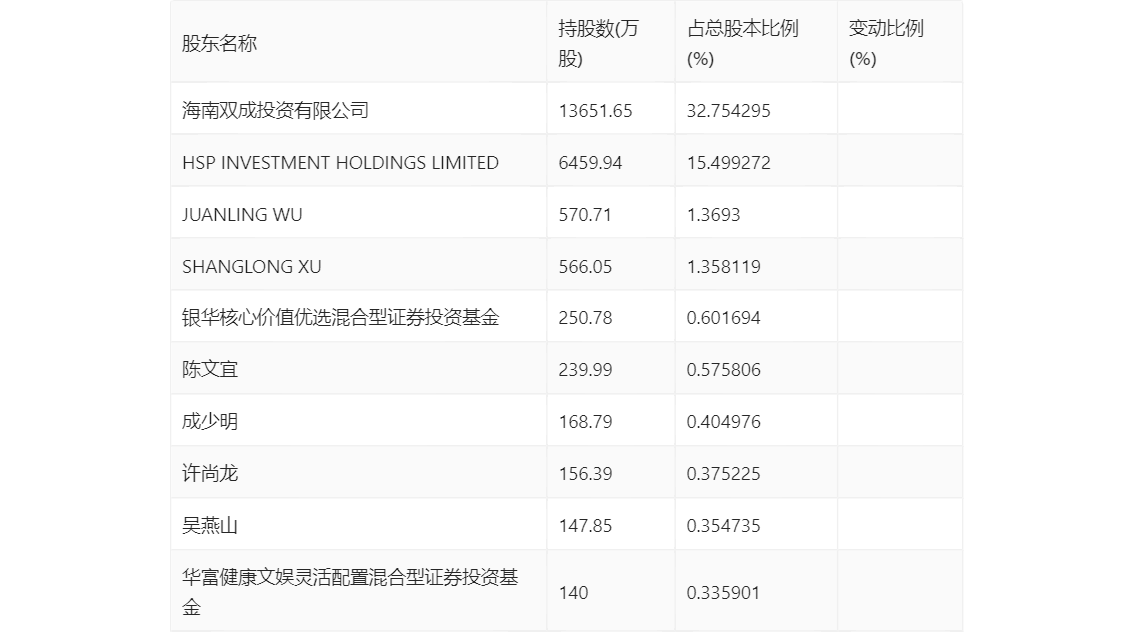Click the percentage 0.354735

tap(723, 526)
